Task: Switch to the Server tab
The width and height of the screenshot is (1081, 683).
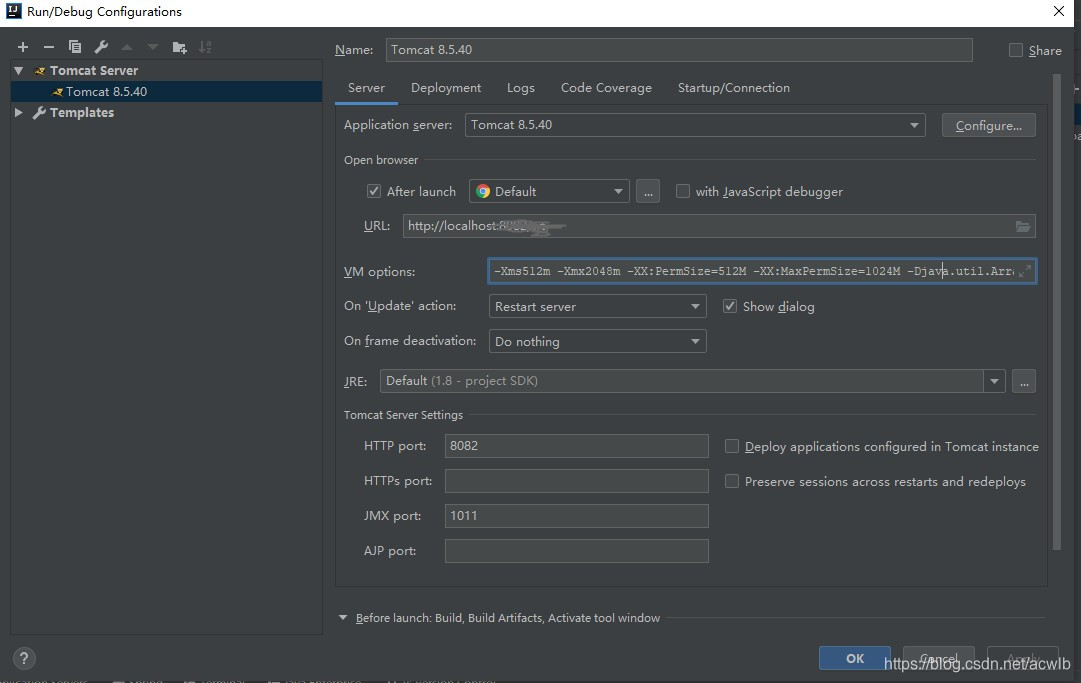Action: tap(366, 88)
